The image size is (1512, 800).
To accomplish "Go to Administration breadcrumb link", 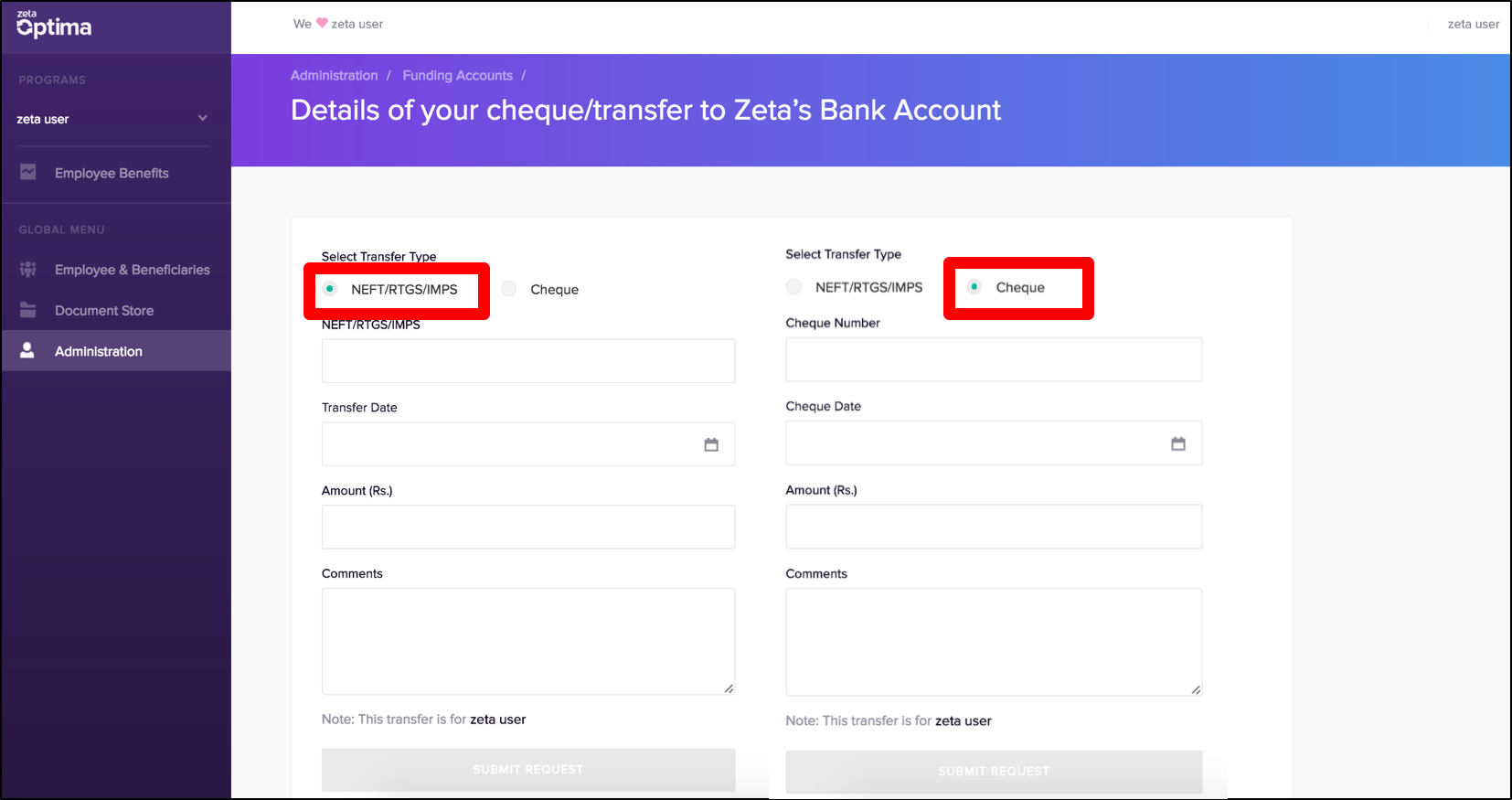I will tap(334, 75).
